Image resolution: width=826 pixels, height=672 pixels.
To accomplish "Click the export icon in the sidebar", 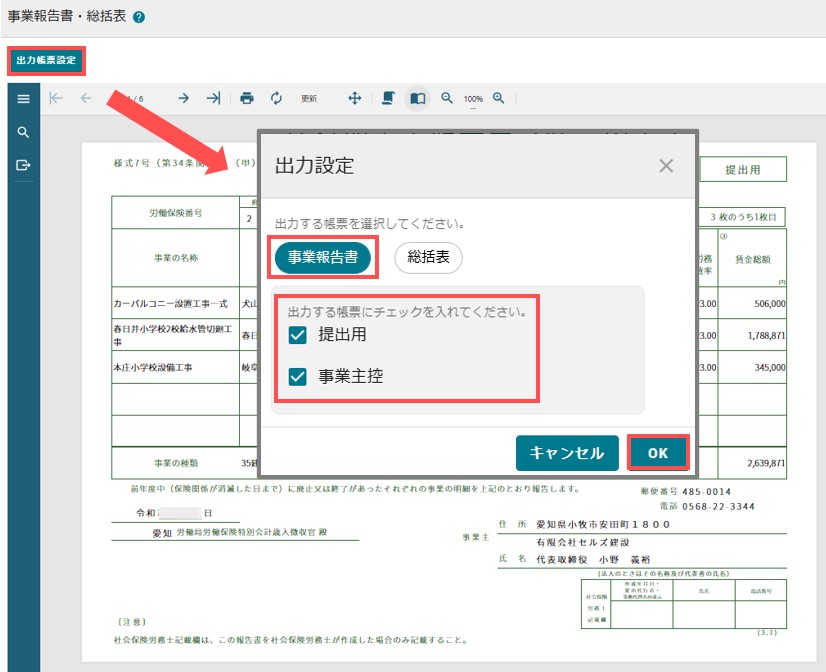I will coord(23,165).
